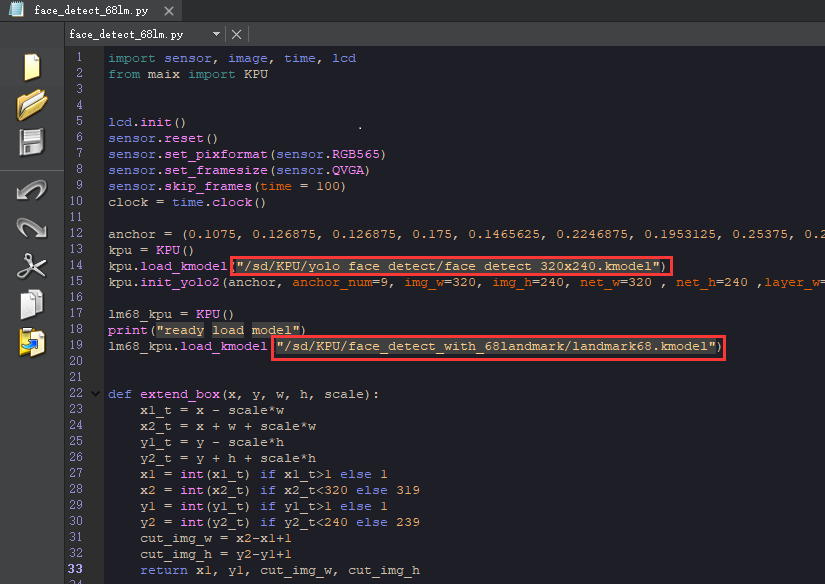Collapse the extend_box function fold arrow
This screenshot has height=584, width=825.
pyautogui.click(x=95, y=394)
